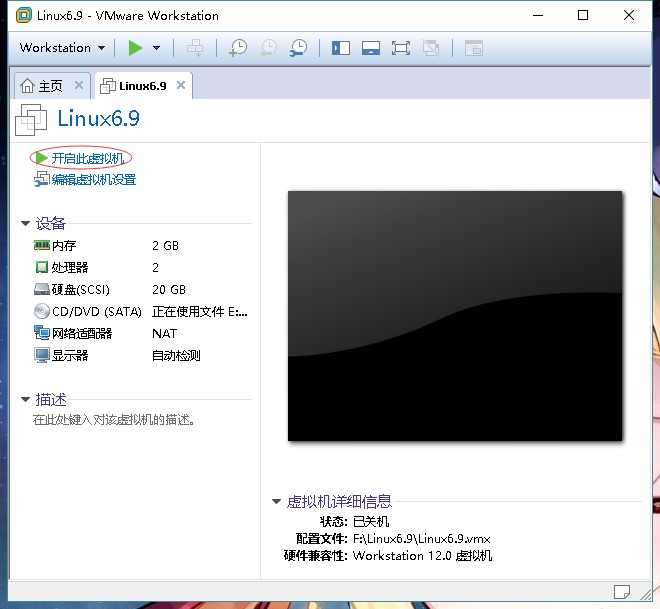Click the green power-on toolbar button
Image resolution: width=660 pixels, height=609 pixels.
coord(135,48)
